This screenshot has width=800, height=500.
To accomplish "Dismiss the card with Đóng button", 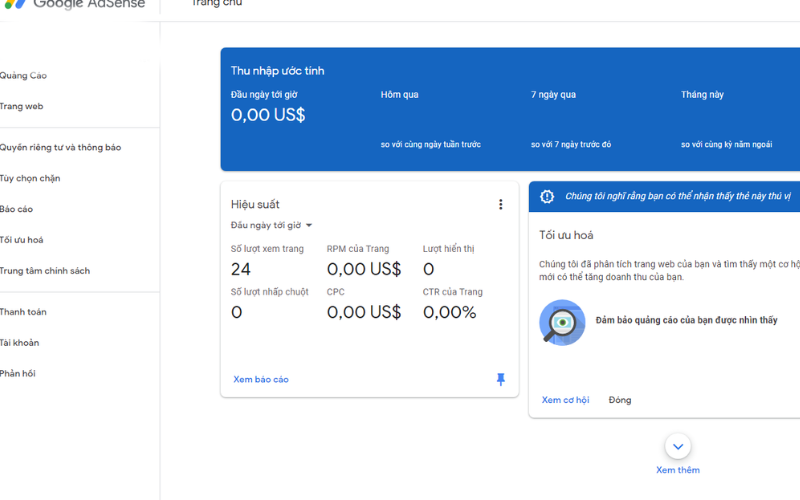I will (620, 400).
